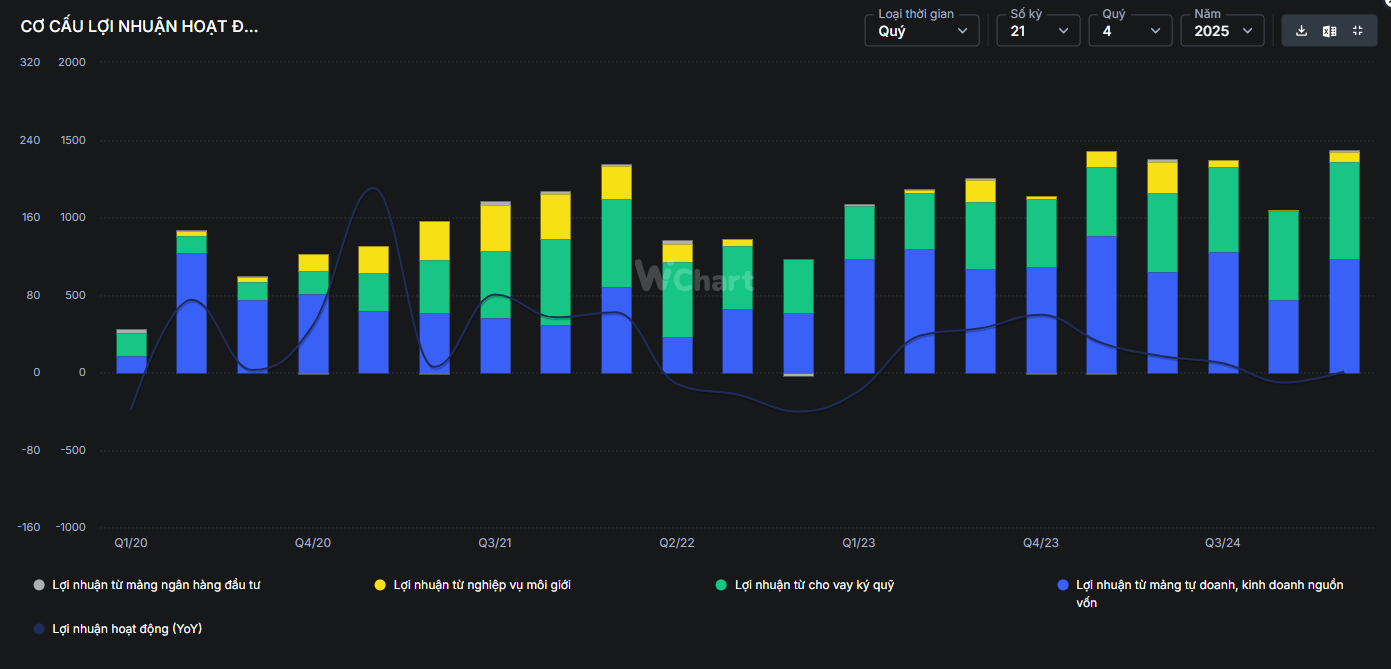Click the Q1/23 stacked bar
The height and width of the screenshot is (669, 1391).
859,290
